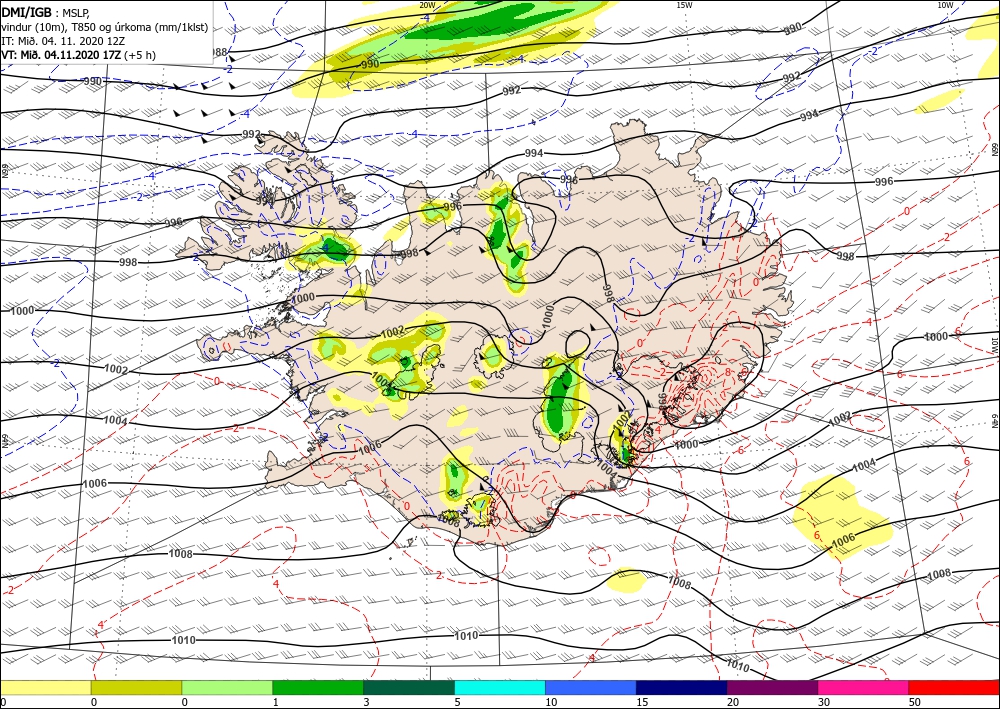
Task: Click the "VT: Mið. 04.11.2020 17Z (+5 h)" line
Action: [78, 55]
